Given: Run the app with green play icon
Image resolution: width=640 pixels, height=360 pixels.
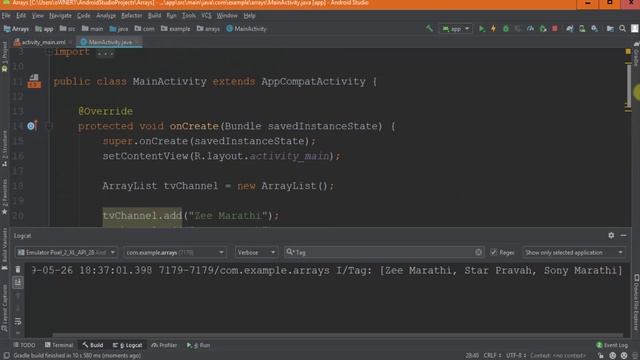Looking at the screenshot, I should pos(482,29).
